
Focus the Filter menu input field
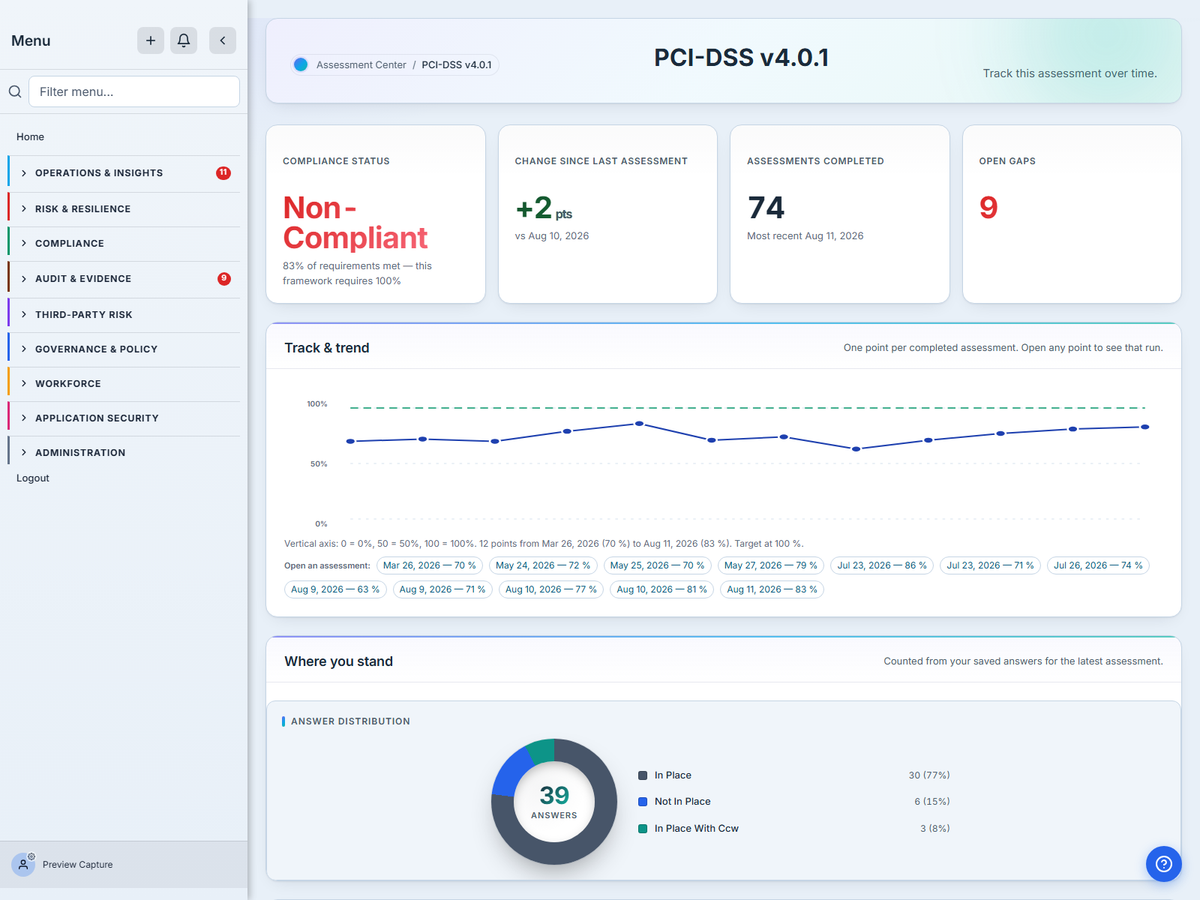pos(134,92)
